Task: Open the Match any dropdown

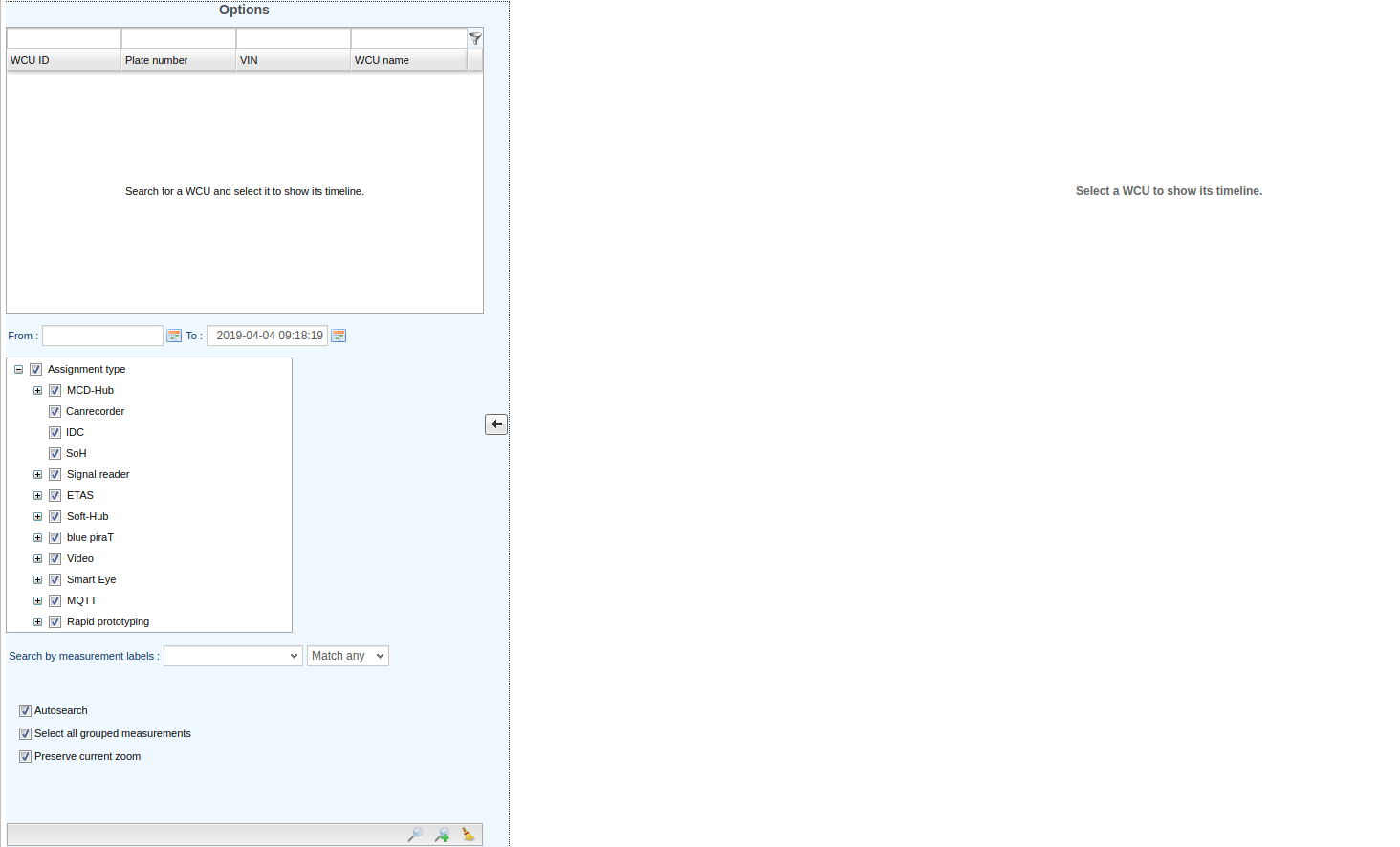Action: [x=348, y=656]
